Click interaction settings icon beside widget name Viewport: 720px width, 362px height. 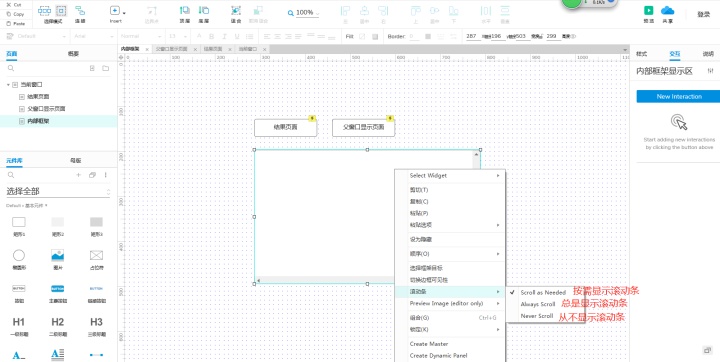[x=710, y=71]
